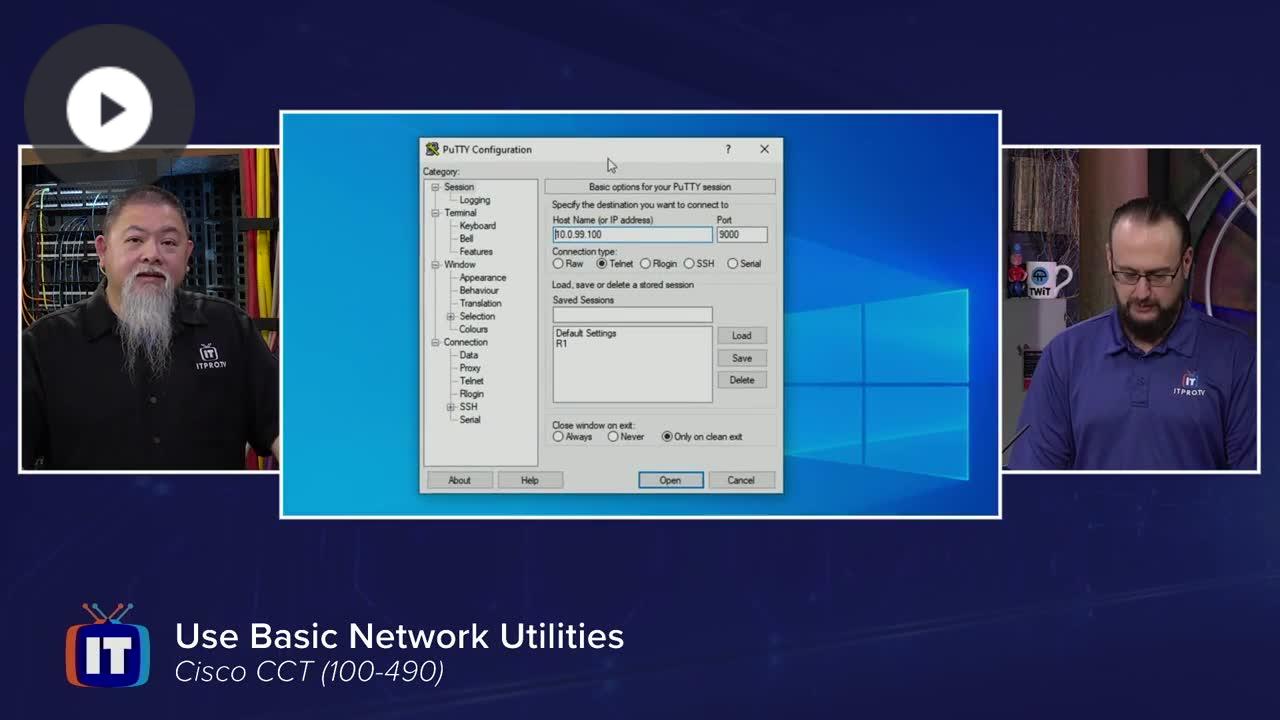This screenshot has width=1280, height=720.
Task: Open the Translation category
Action: point(481,304)
